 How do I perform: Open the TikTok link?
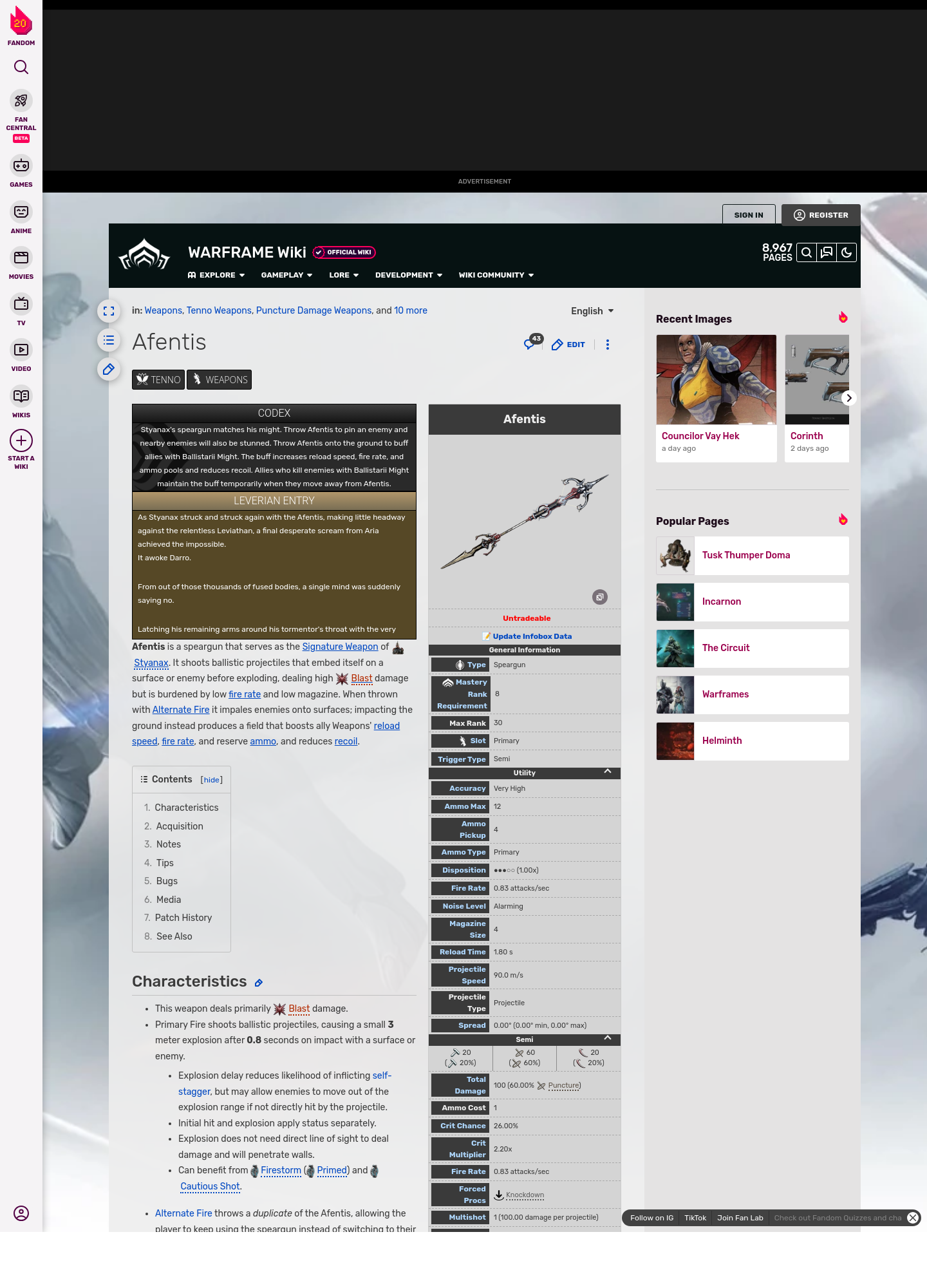click(x=695, y=1218)
